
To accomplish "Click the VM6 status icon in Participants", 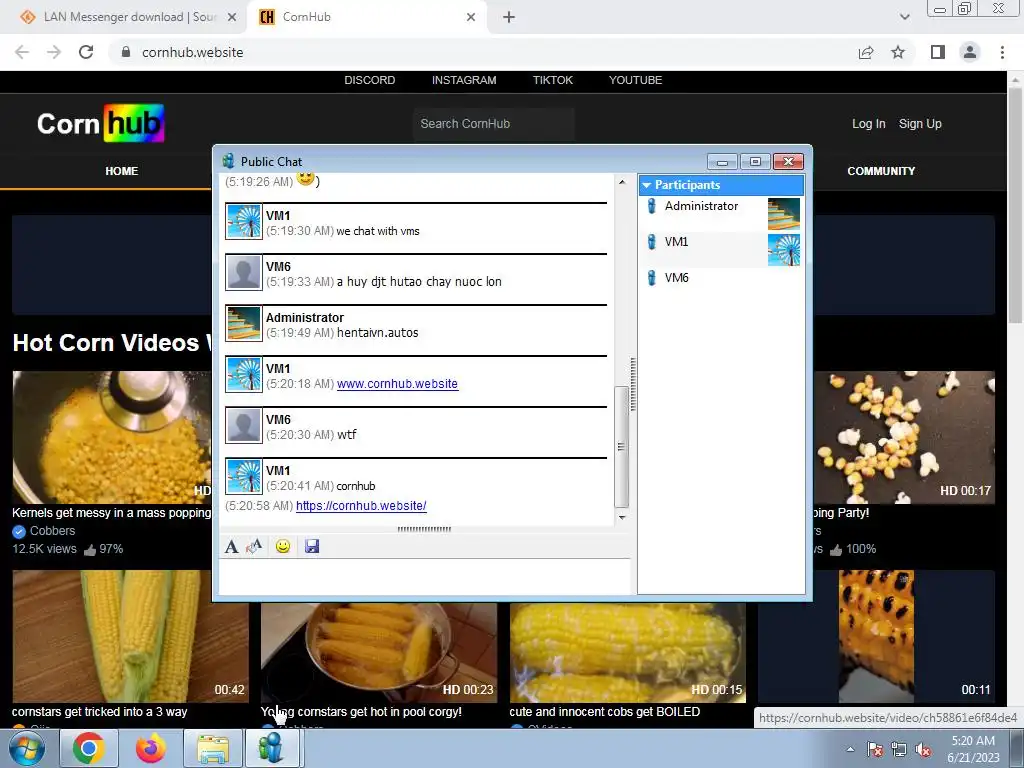I will [x=651, y=278].
